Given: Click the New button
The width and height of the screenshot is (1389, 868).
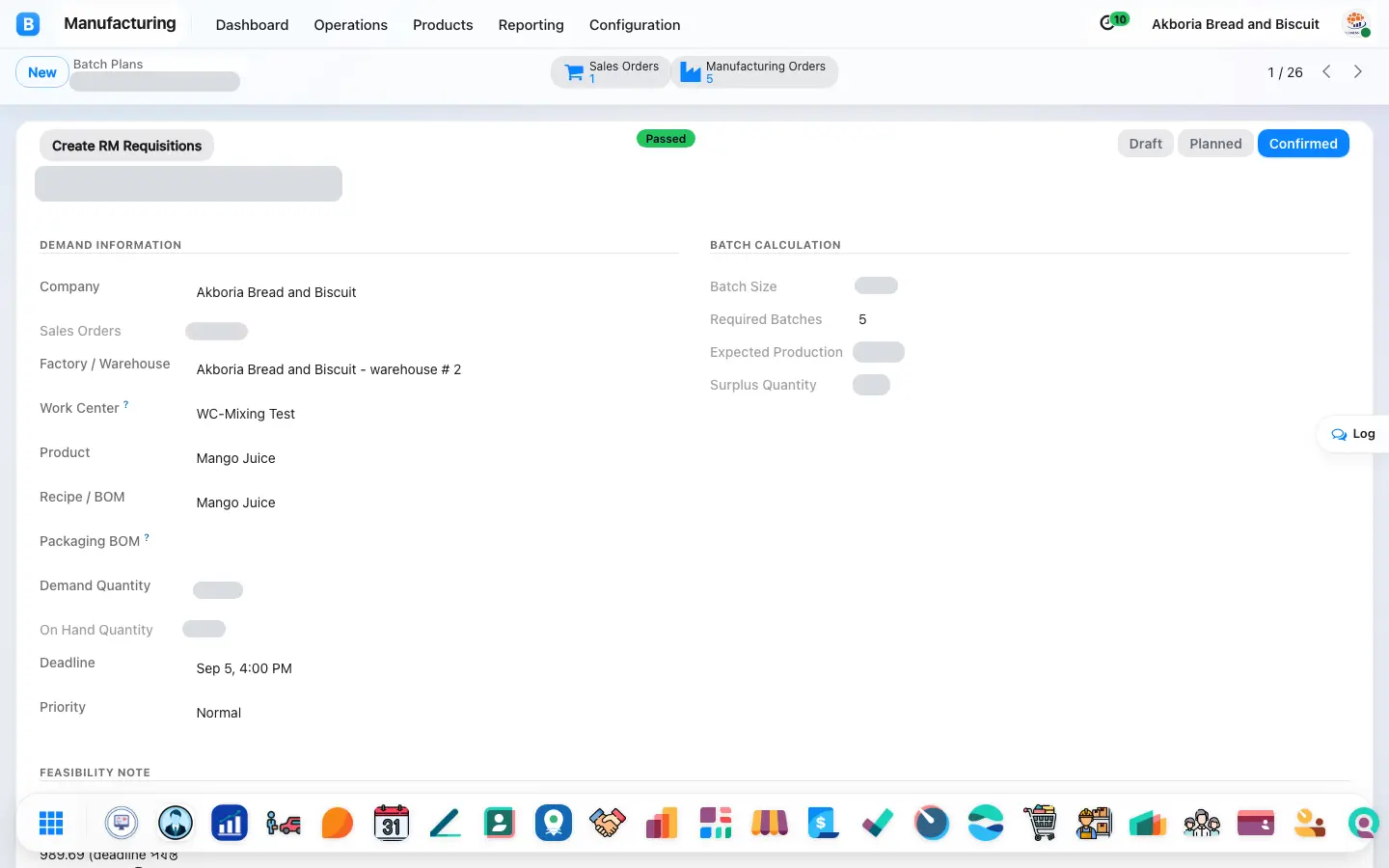Looking at the screenshot, I should pyautogui.click(x=42, y=72).
